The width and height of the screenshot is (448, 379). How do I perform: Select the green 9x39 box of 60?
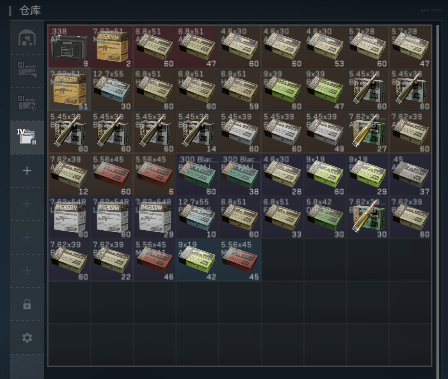283,89
